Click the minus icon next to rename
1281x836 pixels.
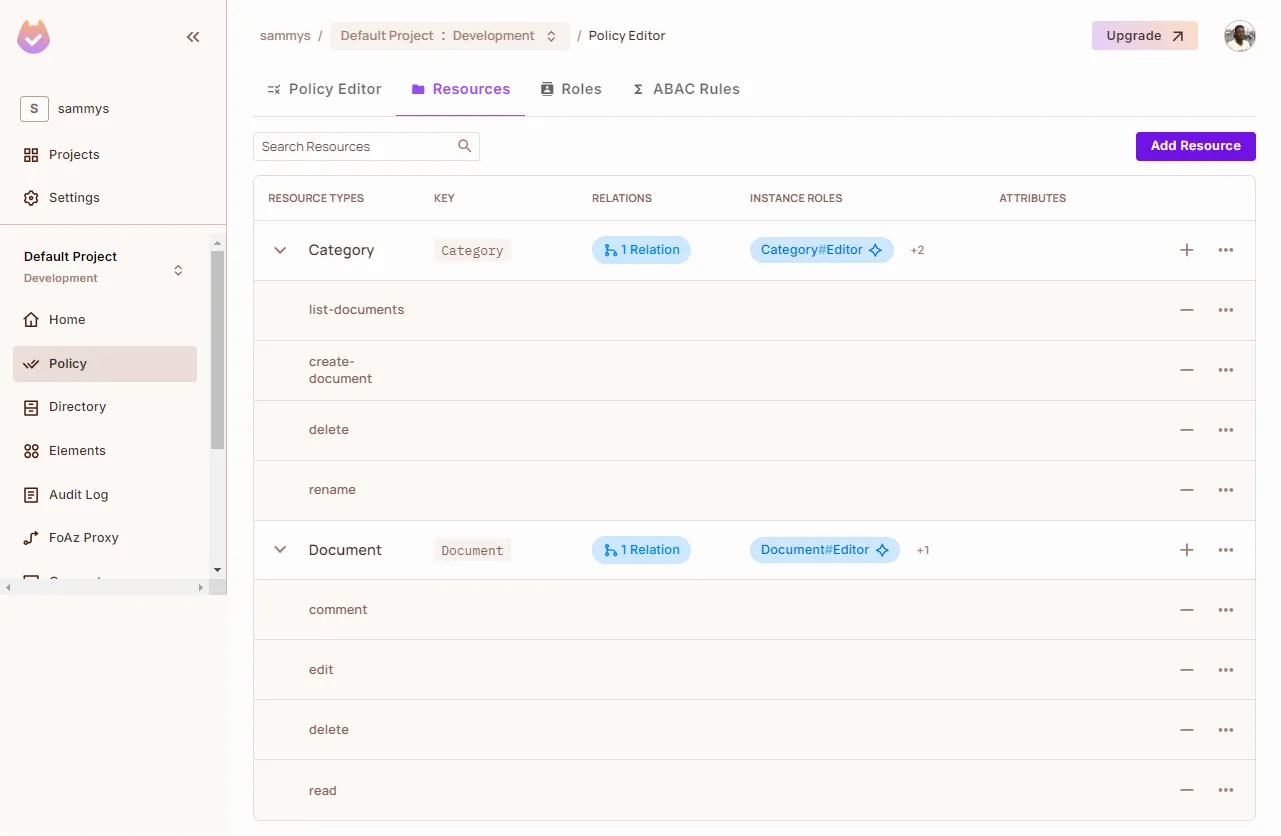click(1186, 490)
